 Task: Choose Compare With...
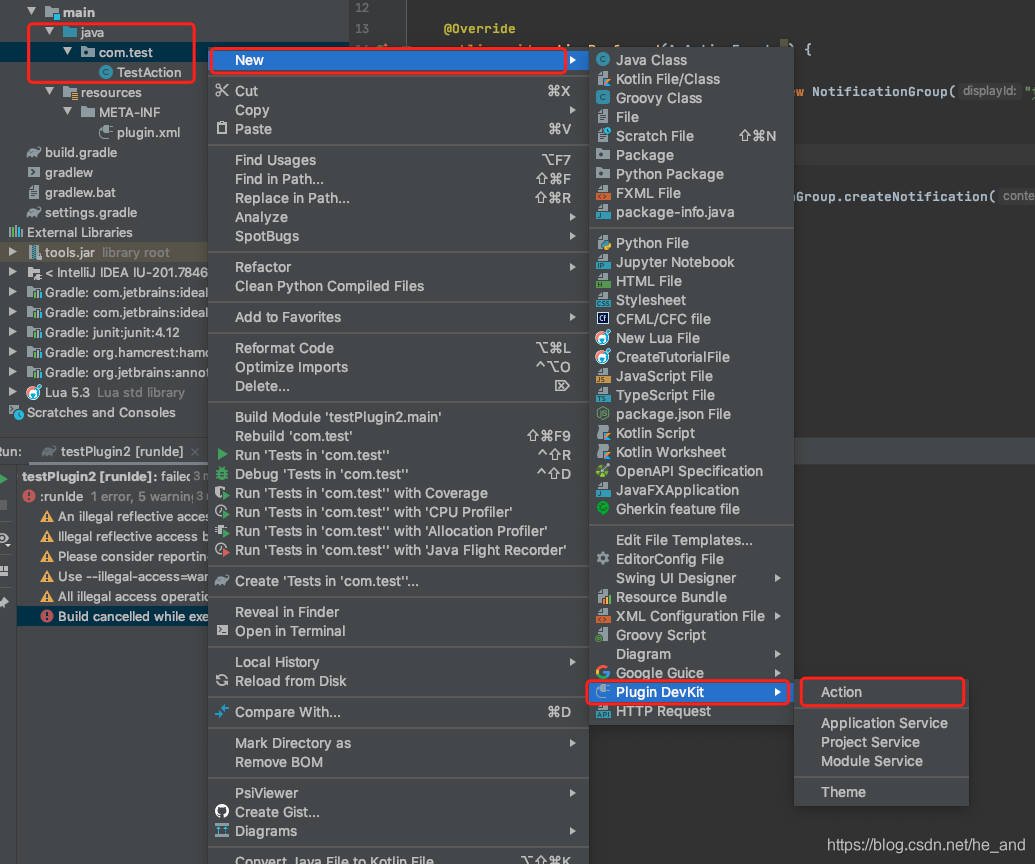click(x=398, y=712)
